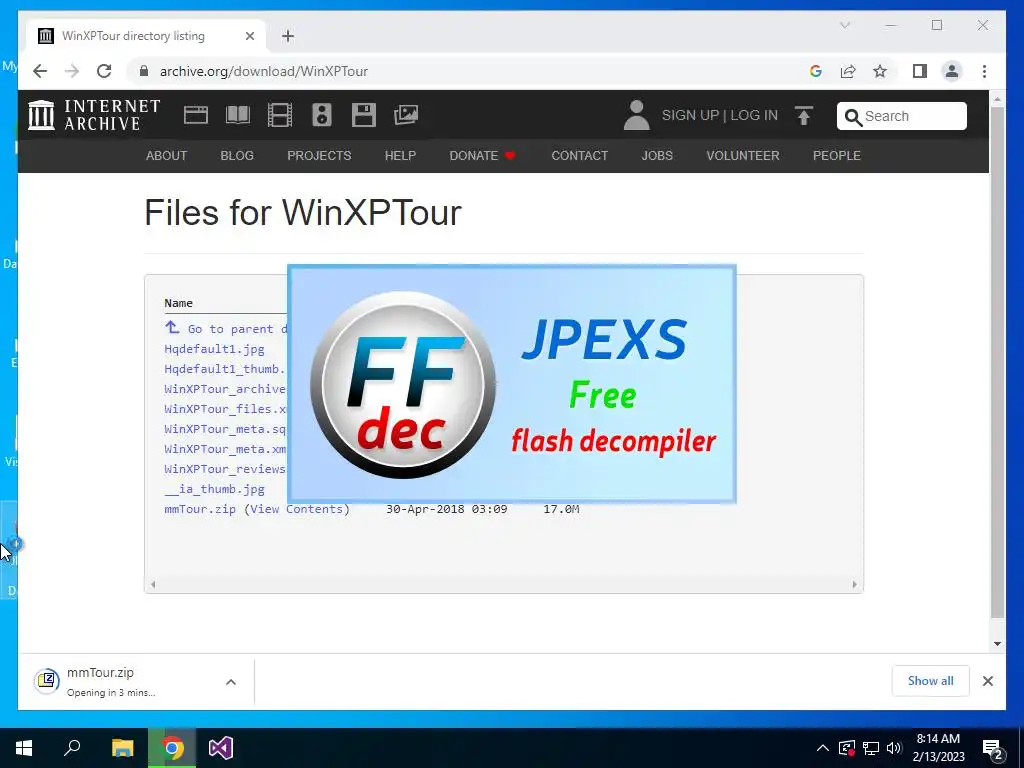
Task: Open the JOBS menu item
Action: 657,155
